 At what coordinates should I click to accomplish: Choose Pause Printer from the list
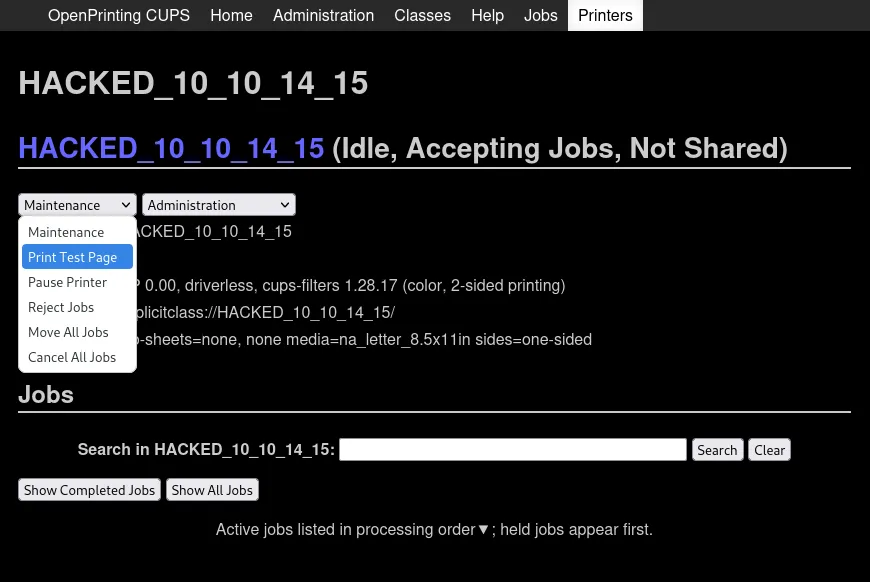pos(77,282)
